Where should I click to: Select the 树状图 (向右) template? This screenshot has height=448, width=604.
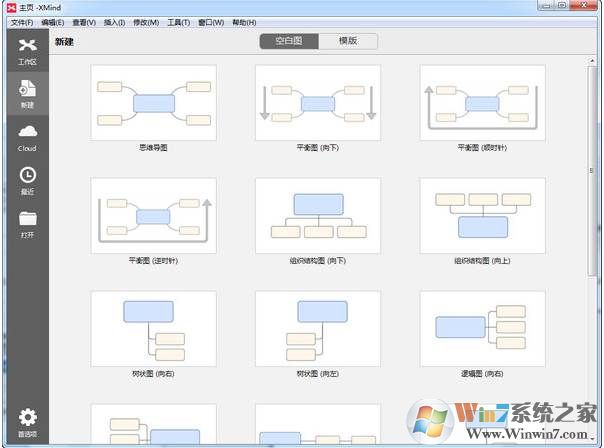click(152, 329)
